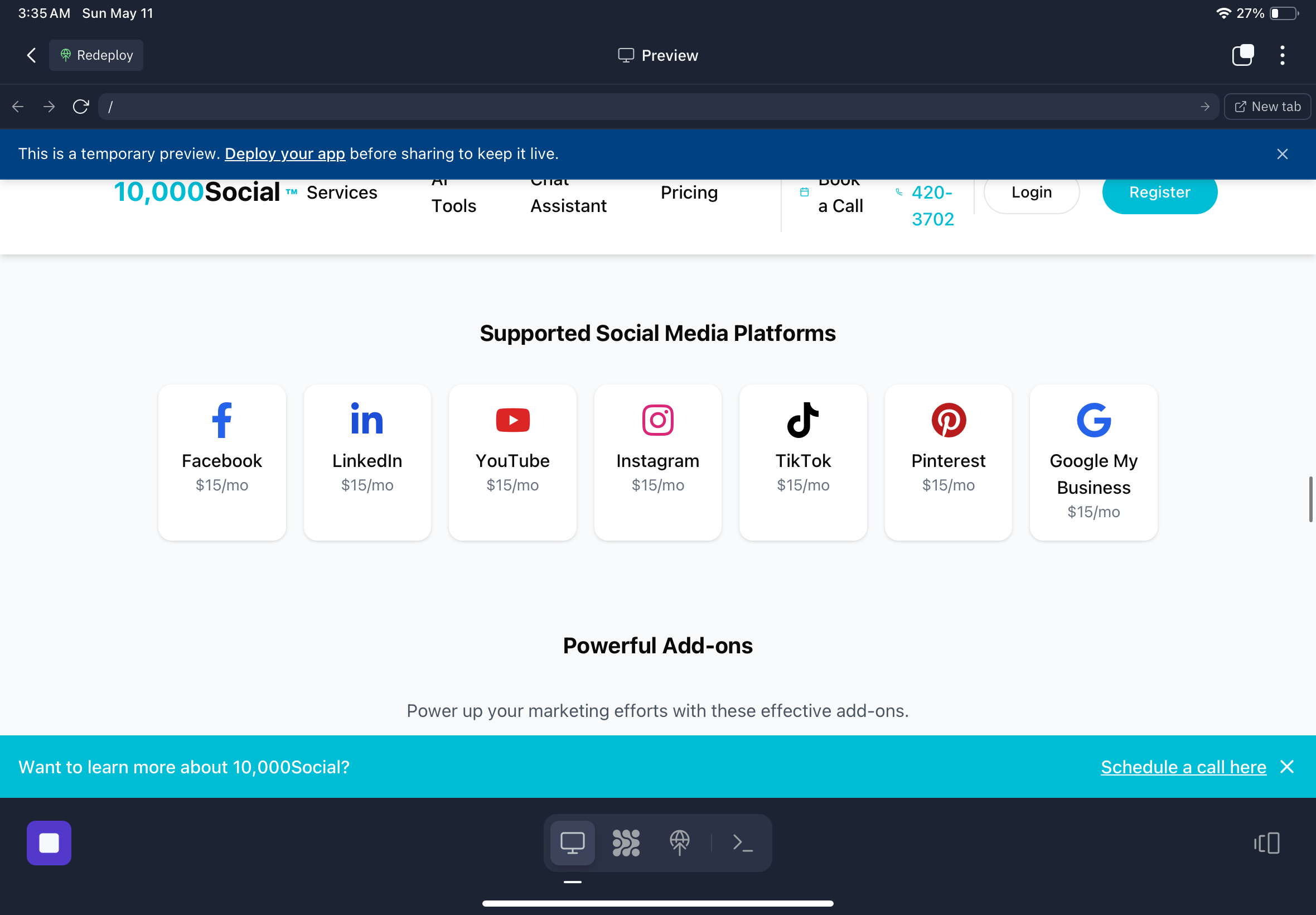
Task: Click the Instagram card label
Action: (x=657, y=461)
